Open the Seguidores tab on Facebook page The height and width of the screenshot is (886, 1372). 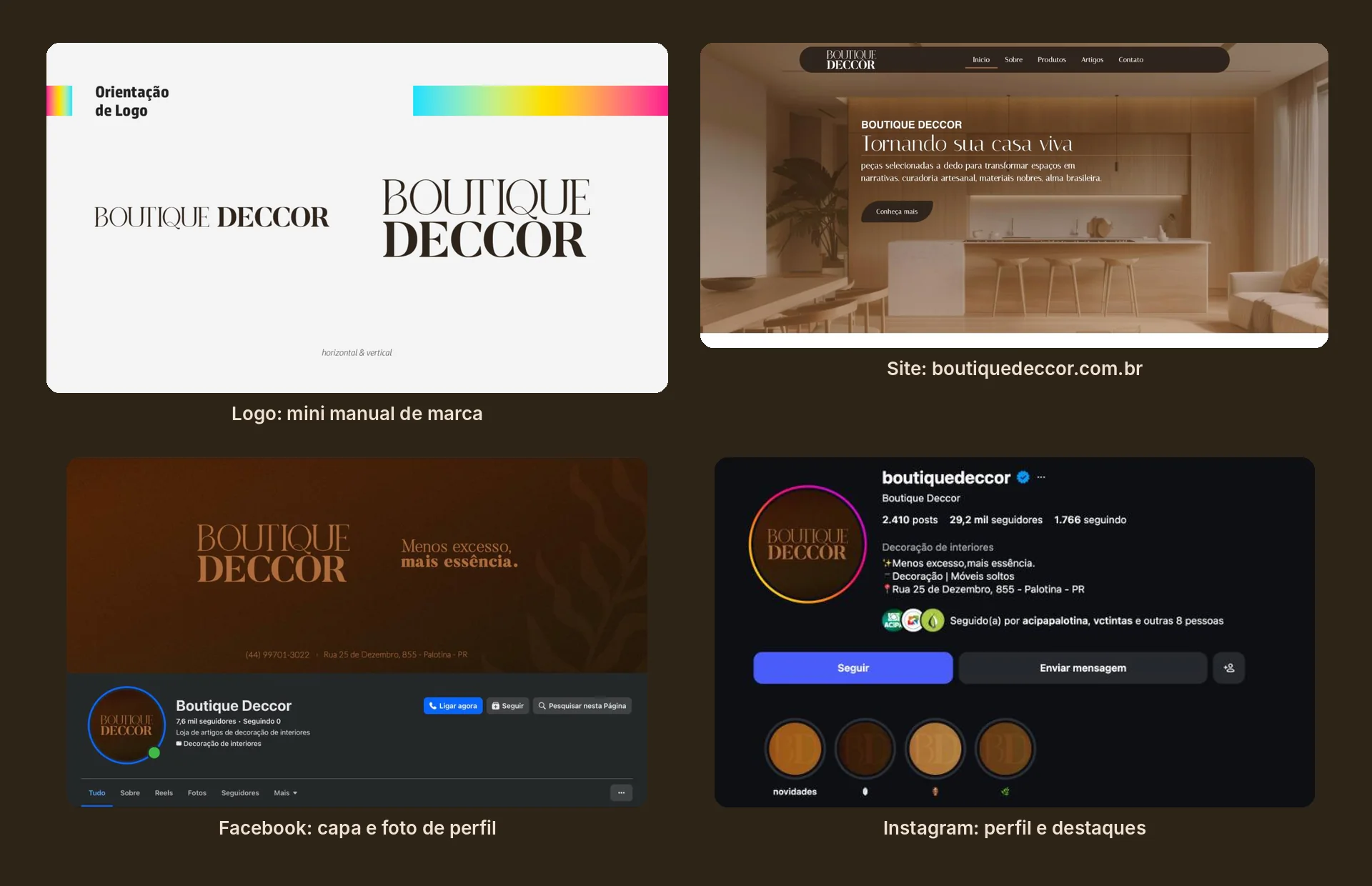click(x=240, y=793)
